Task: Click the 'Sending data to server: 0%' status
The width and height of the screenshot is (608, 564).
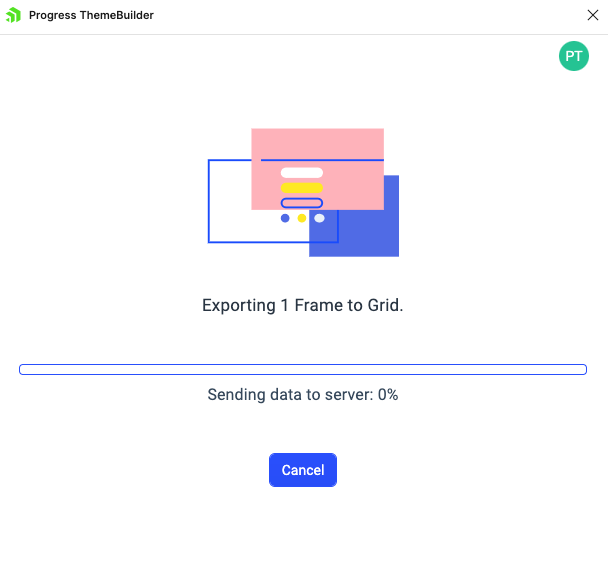Action: [303, 395]
